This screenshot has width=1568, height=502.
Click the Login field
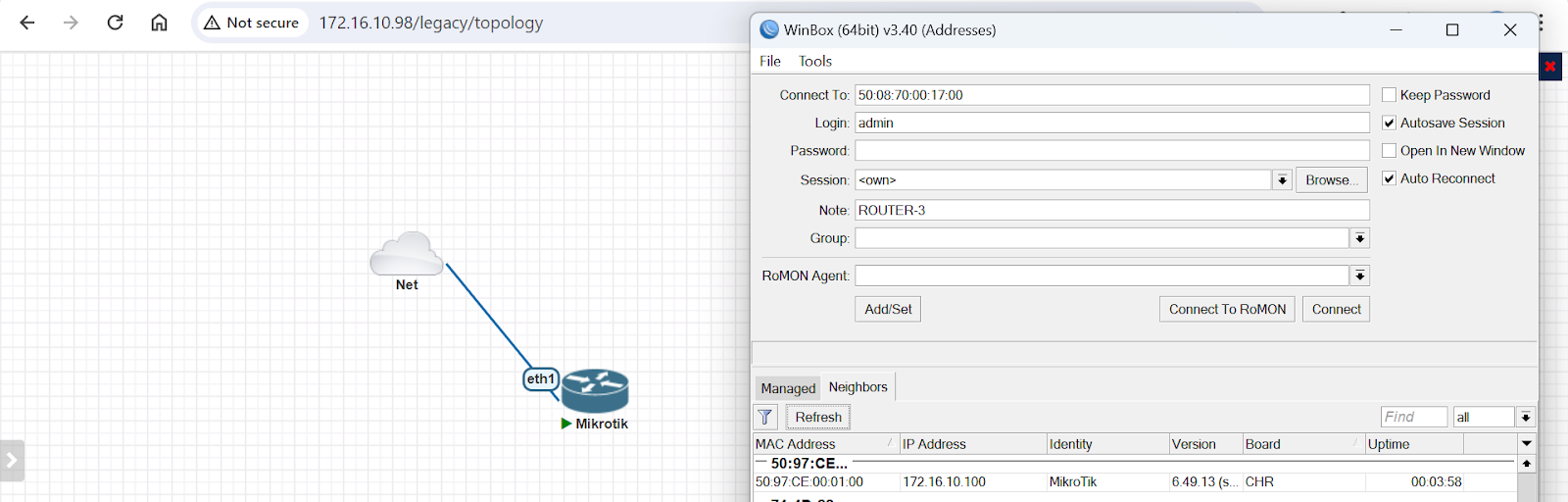click(x=1112, y=123)
